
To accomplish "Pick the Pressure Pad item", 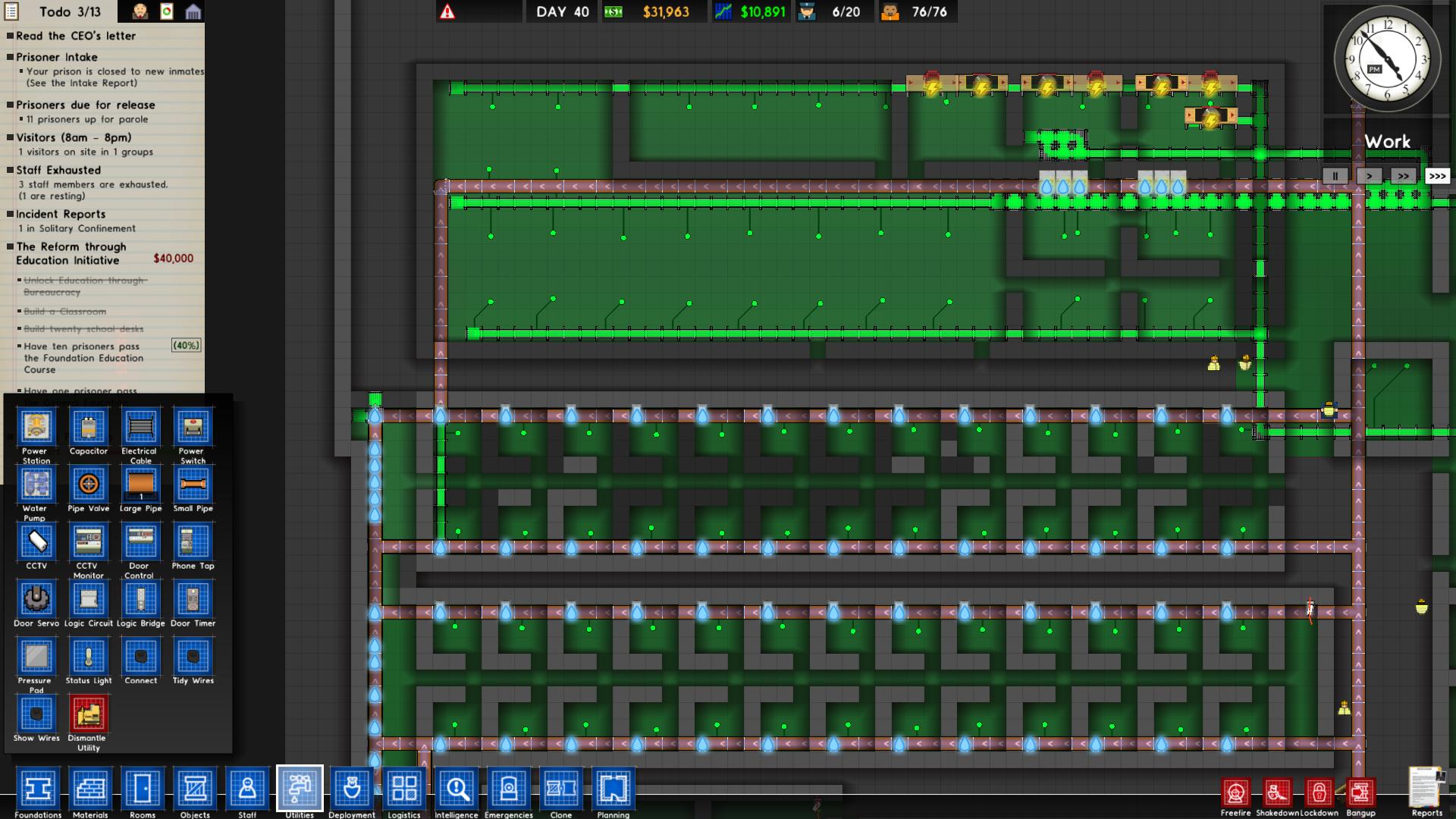I will tap(36, 656).
